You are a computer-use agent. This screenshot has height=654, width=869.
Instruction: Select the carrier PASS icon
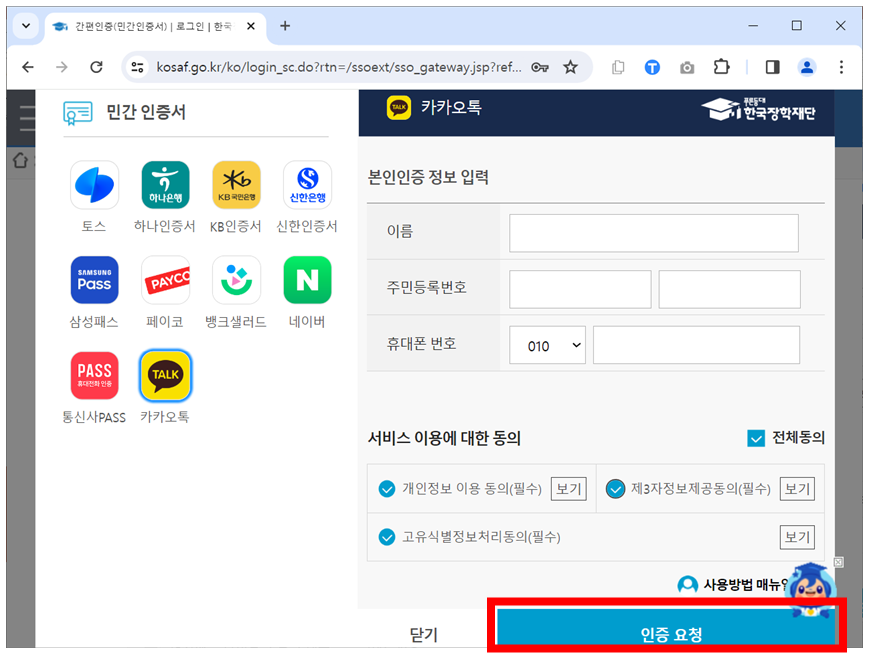coord(94,375)
